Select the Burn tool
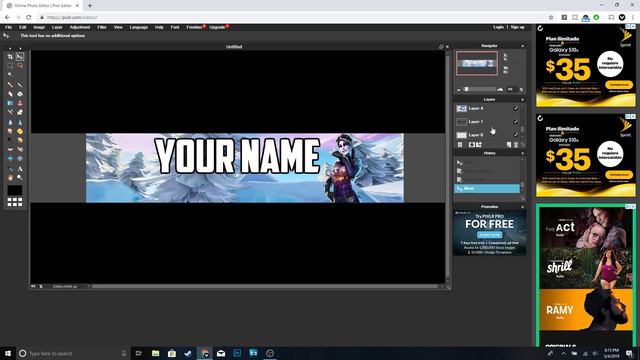 (20, 140)
